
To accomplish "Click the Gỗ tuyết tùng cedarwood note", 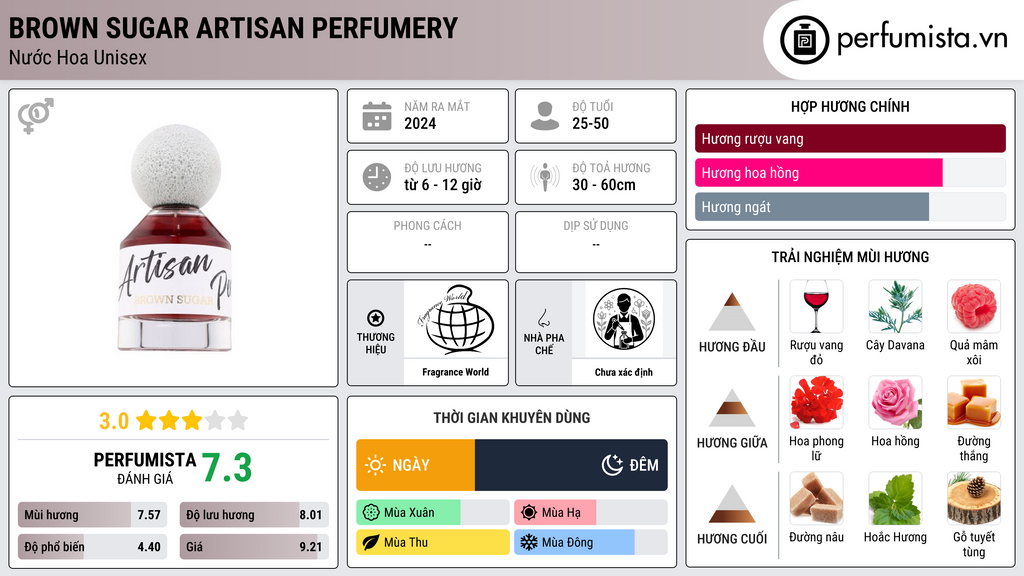I will [x=974, y=498].
